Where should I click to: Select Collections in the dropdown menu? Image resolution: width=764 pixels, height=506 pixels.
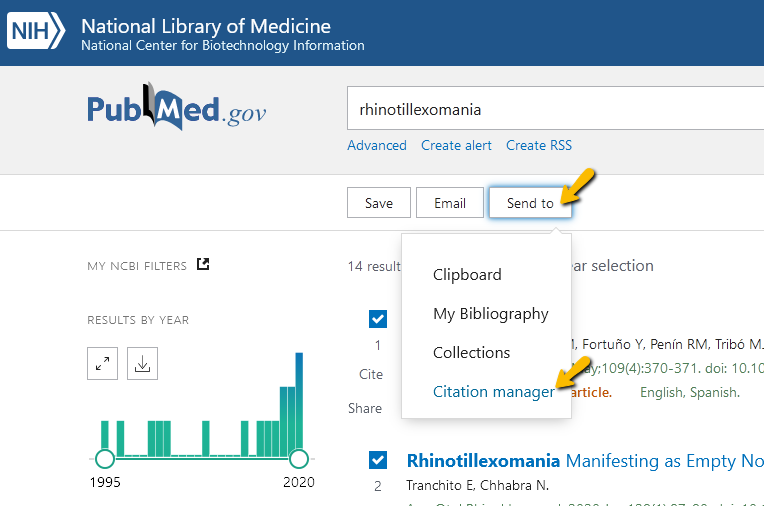pyautogui.click(x=471, y=352)
